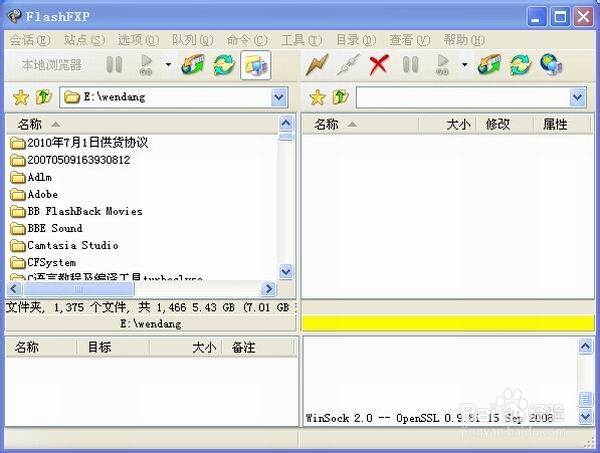
Task: Click queue panel 大小 column header
Action: 186,347
